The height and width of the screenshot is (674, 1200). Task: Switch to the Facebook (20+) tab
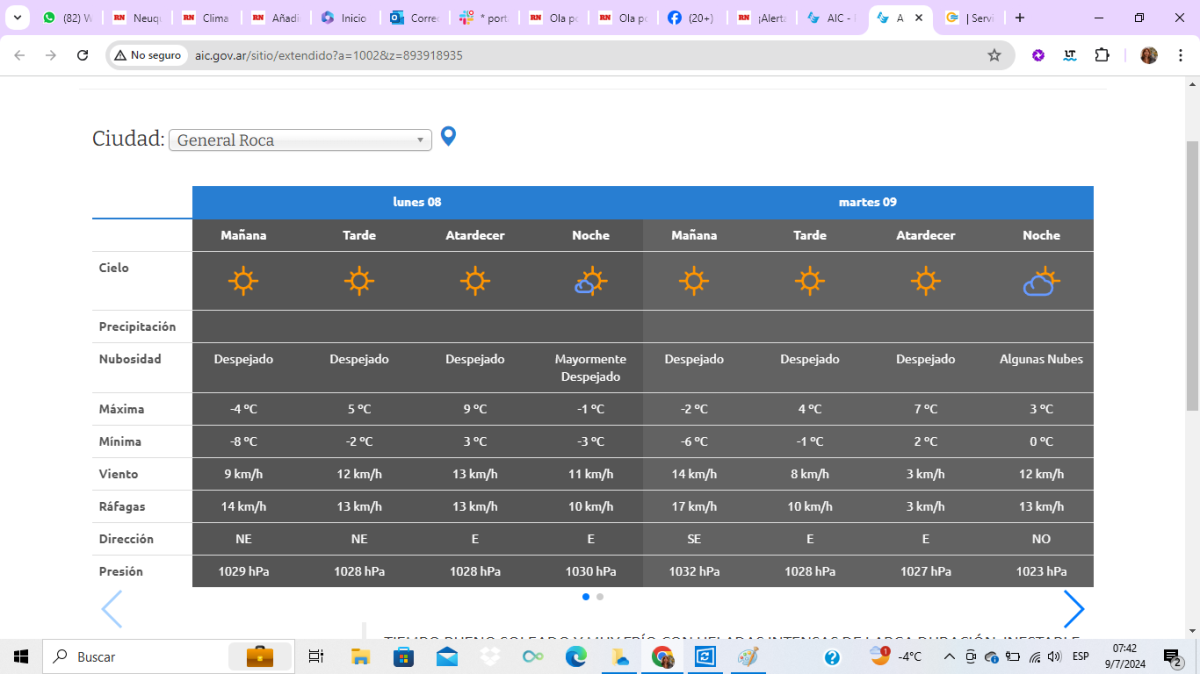pyautogui.click(x=692, y=17)
